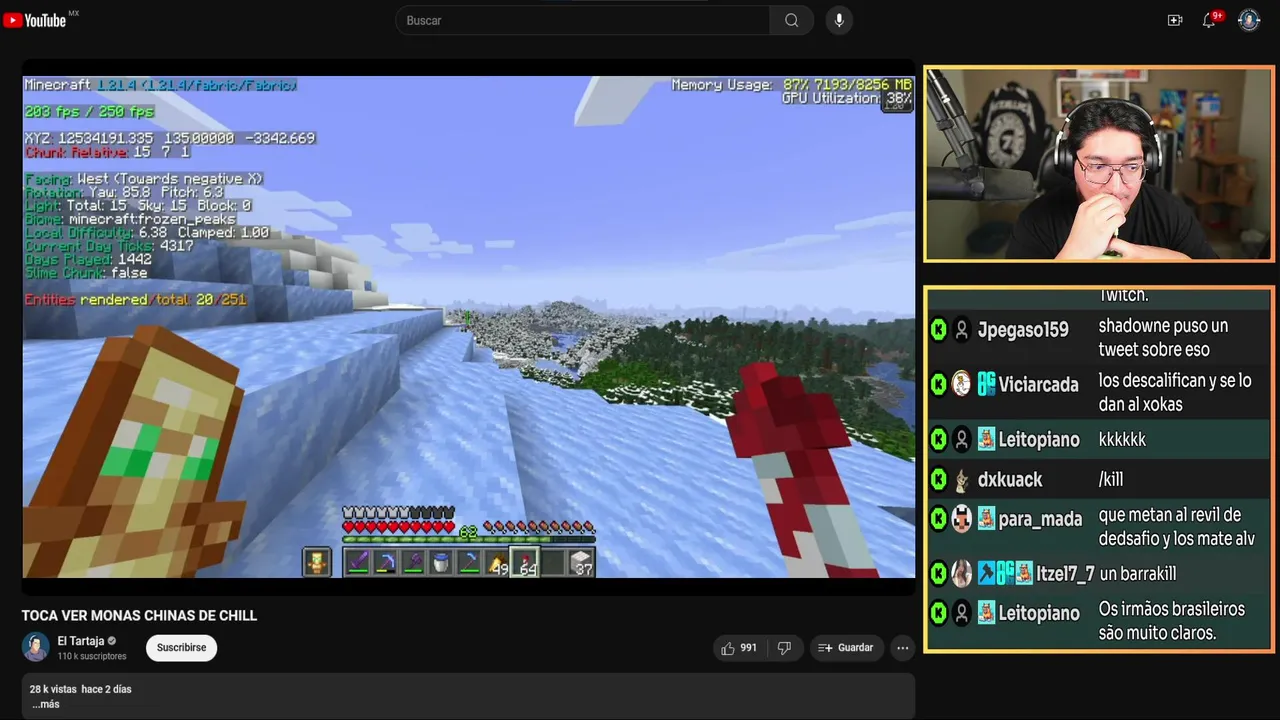1280x720 pixels.
Task: Click the Biome frozen_peaks debug line
Action: click(x=130, y=219)
